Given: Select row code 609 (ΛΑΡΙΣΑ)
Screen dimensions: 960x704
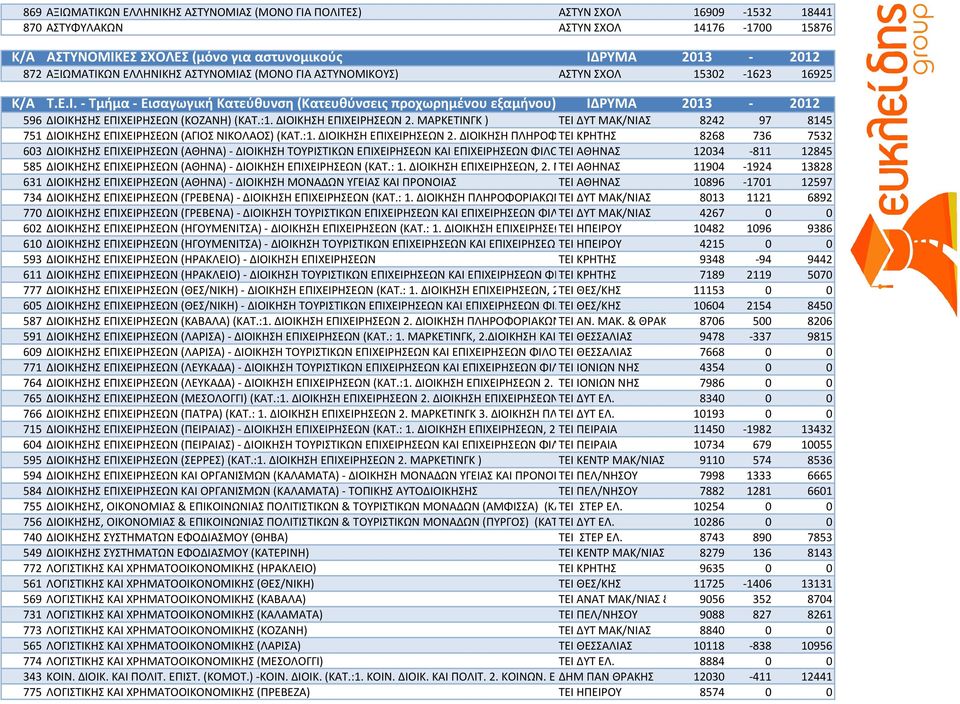Looking at the screenshot, I should point(32,352).
